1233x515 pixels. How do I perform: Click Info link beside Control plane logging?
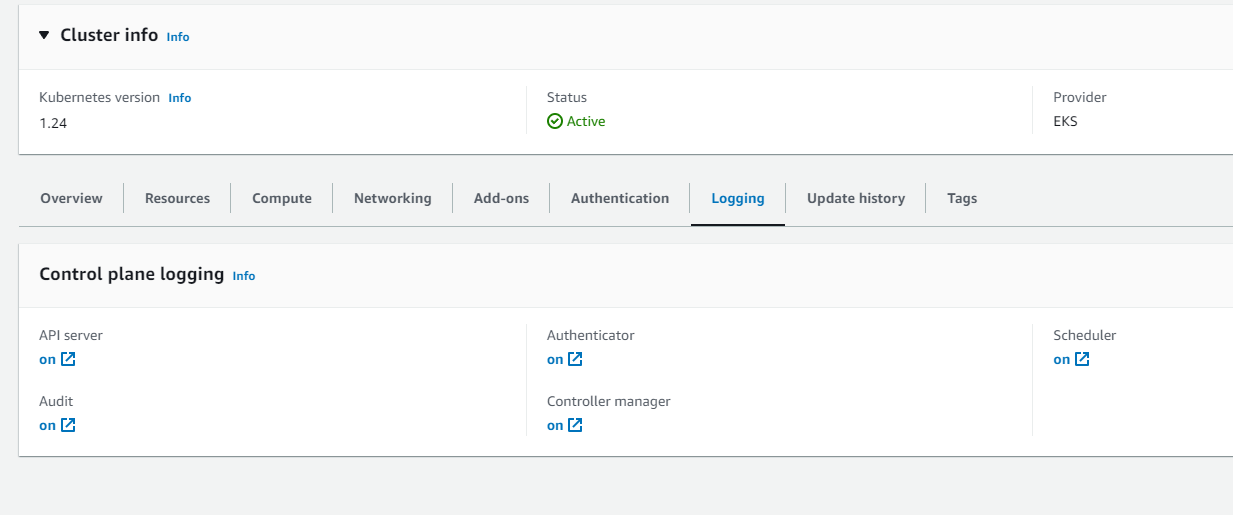click(244, 276)
